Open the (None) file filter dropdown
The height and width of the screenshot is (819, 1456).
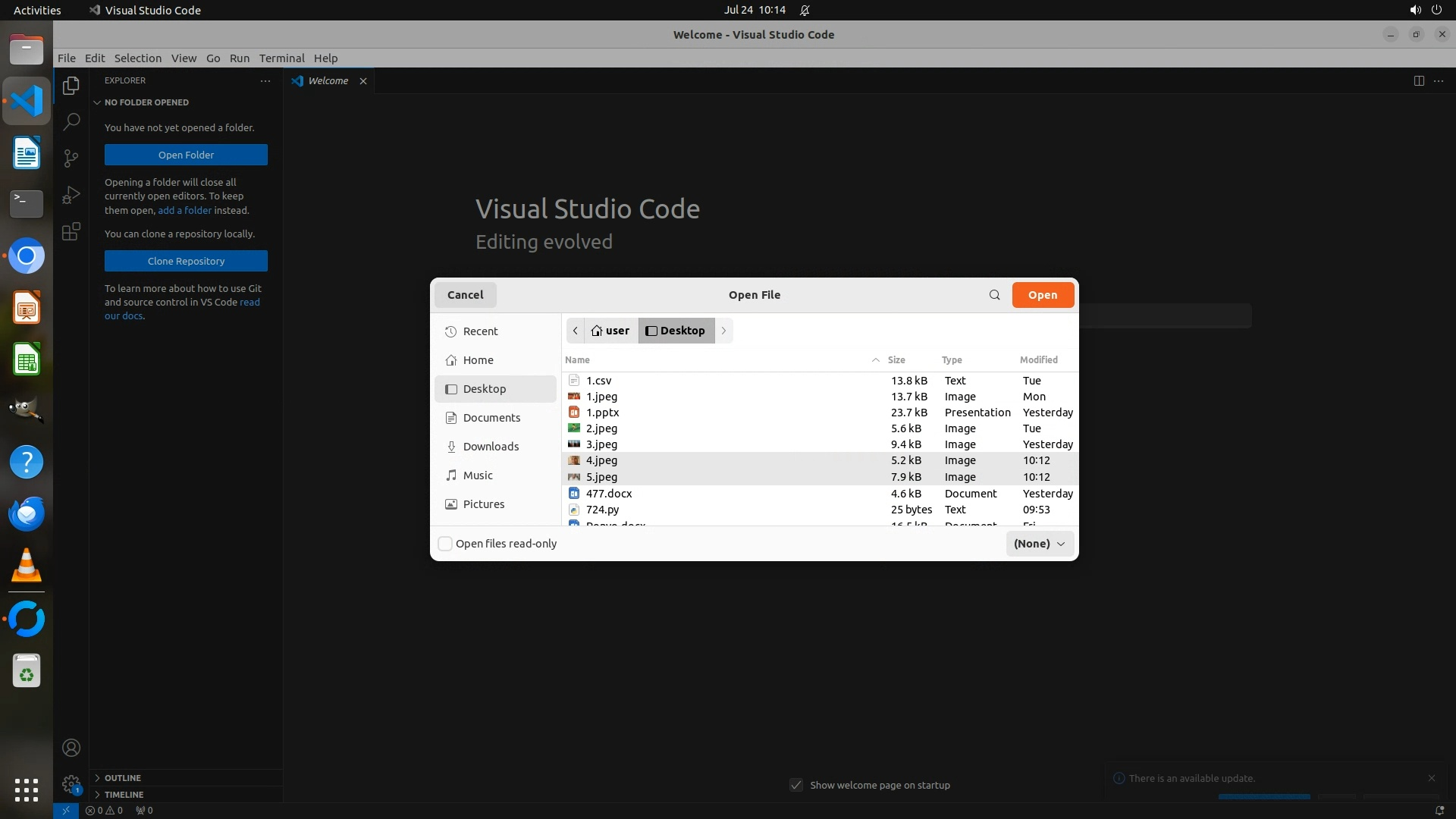1039,544
